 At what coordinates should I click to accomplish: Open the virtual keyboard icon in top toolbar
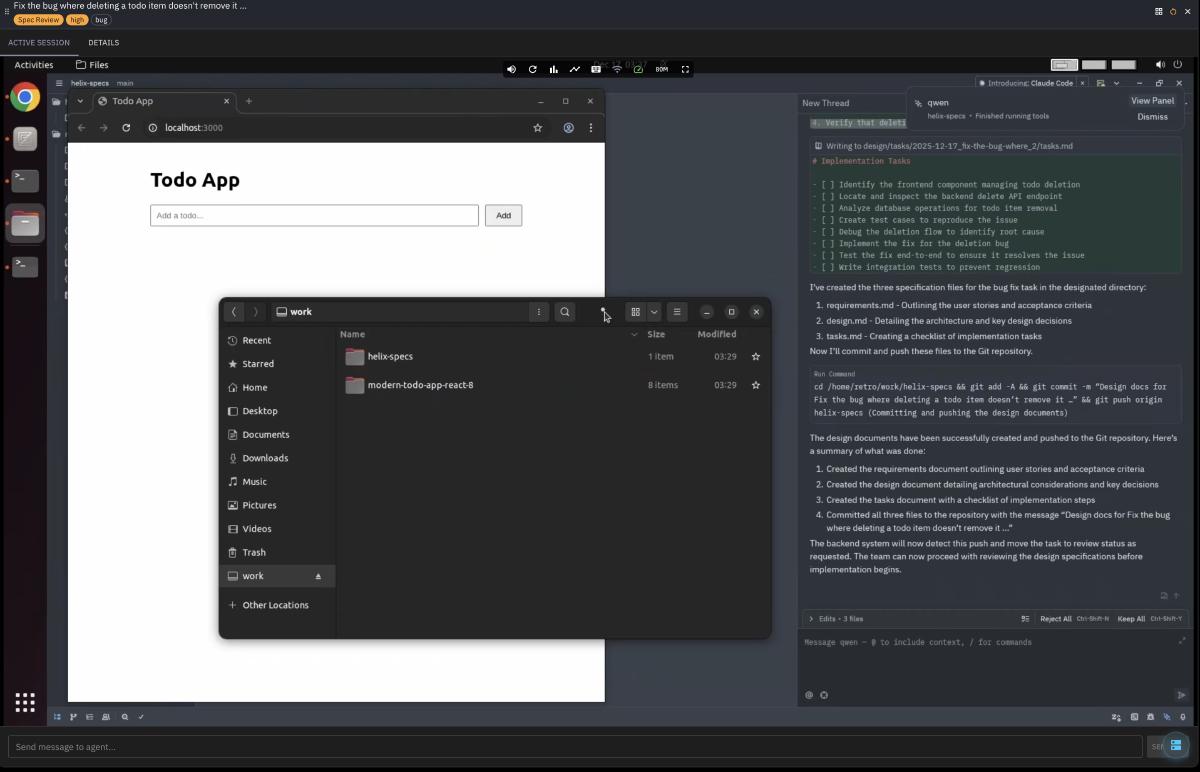point(596,69)
